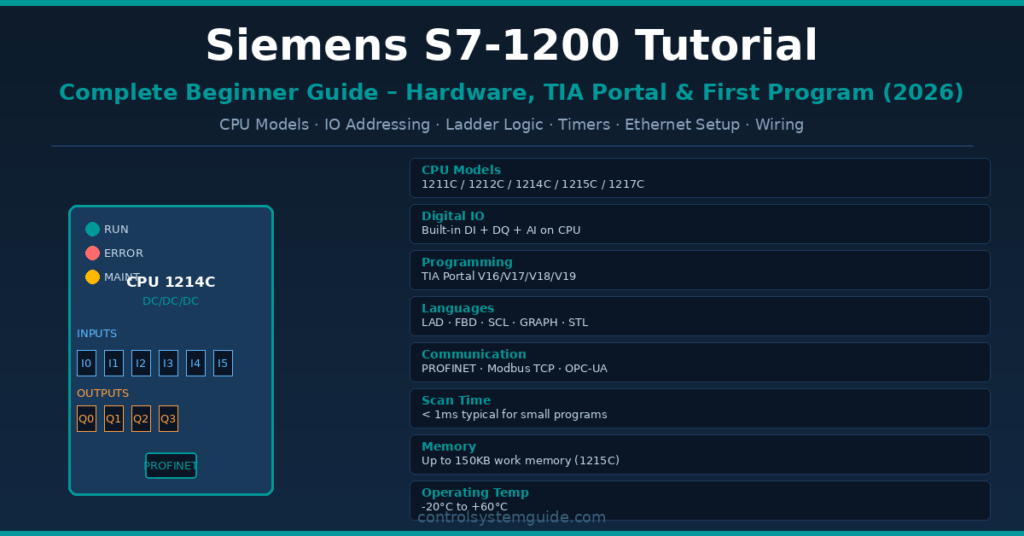
Task: Click the LAD · FBD · SCL text
Action: pos(504,323)
